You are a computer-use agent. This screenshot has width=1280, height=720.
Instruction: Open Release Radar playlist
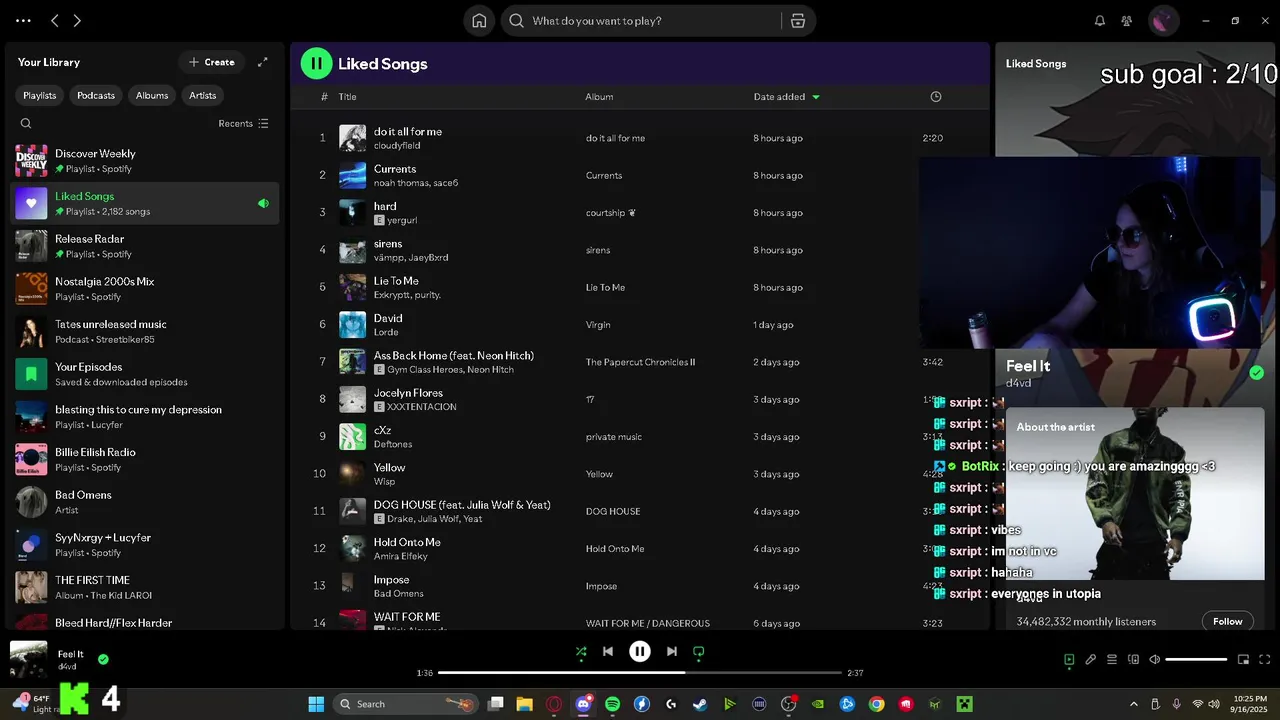[145, 246]
